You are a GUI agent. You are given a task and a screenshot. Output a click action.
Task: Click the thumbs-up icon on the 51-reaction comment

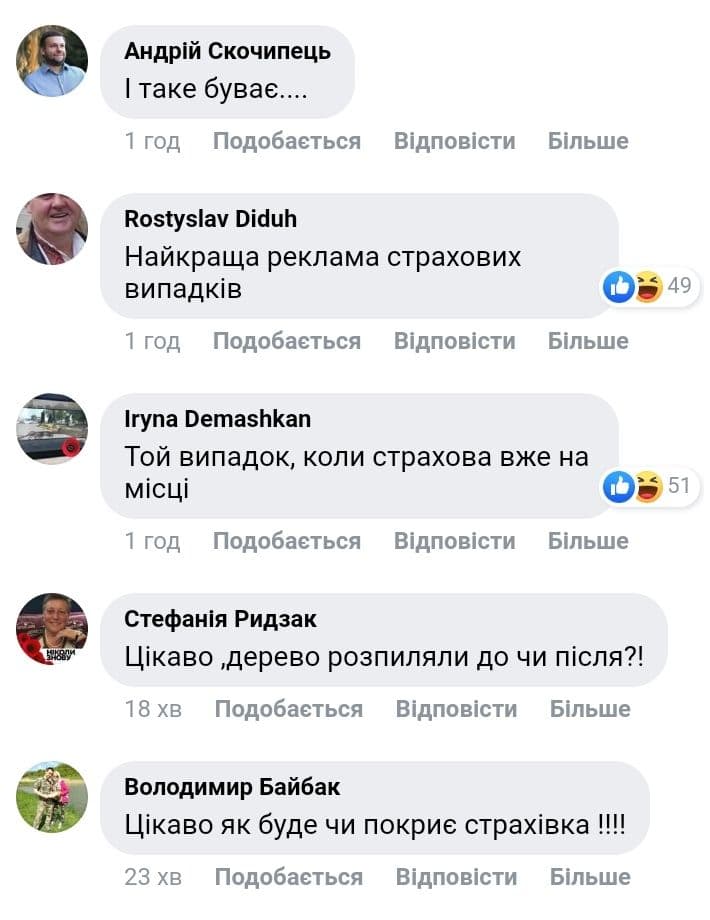[619, 486]
